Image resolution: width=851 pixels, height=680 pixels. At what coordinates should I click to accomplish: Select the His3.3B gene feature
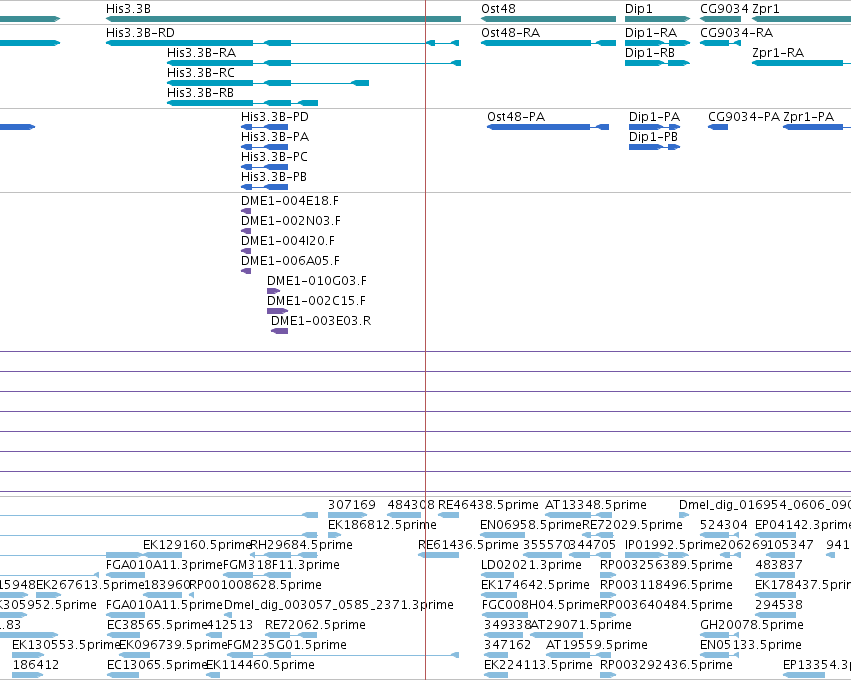(283, 19)
